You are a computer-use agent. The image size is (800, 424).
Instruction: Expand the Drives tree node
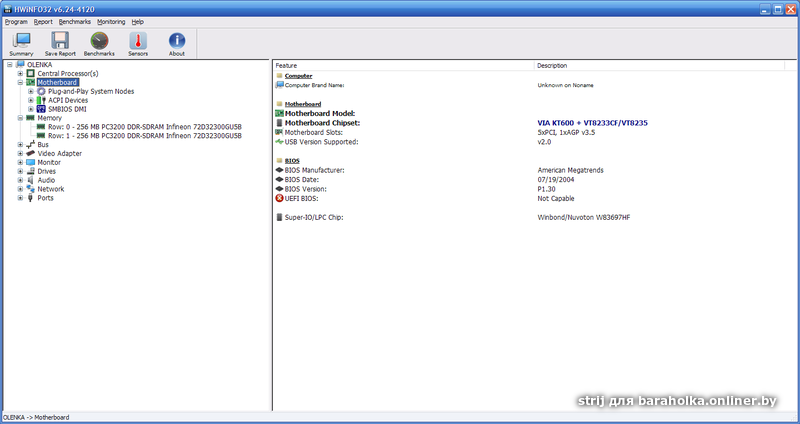click(x=20, y=171)
